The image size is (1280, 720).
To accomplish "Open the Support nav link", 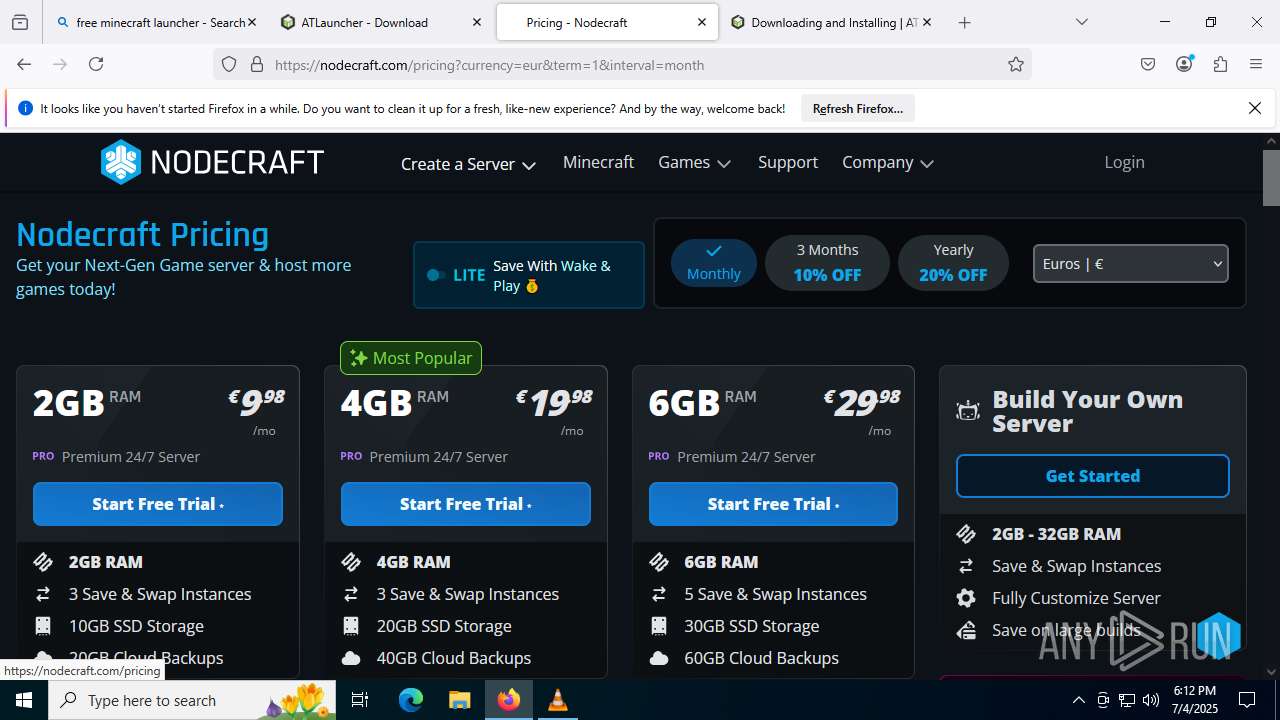I will (x=788, y=162).
